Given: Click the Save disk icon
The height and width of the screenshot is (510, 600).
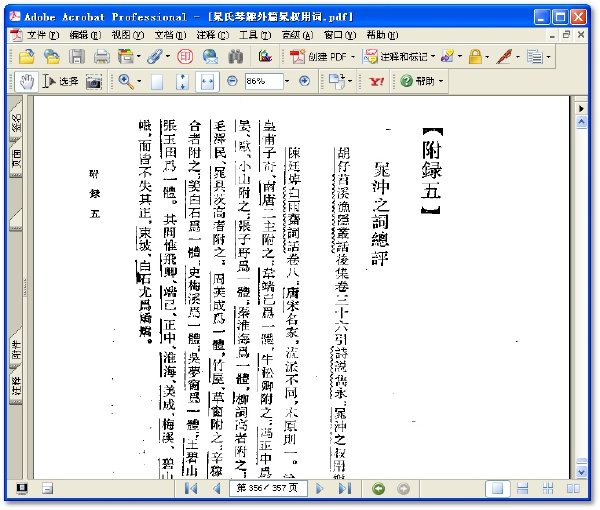Looking at the screenshot, I should click(77, 57).
